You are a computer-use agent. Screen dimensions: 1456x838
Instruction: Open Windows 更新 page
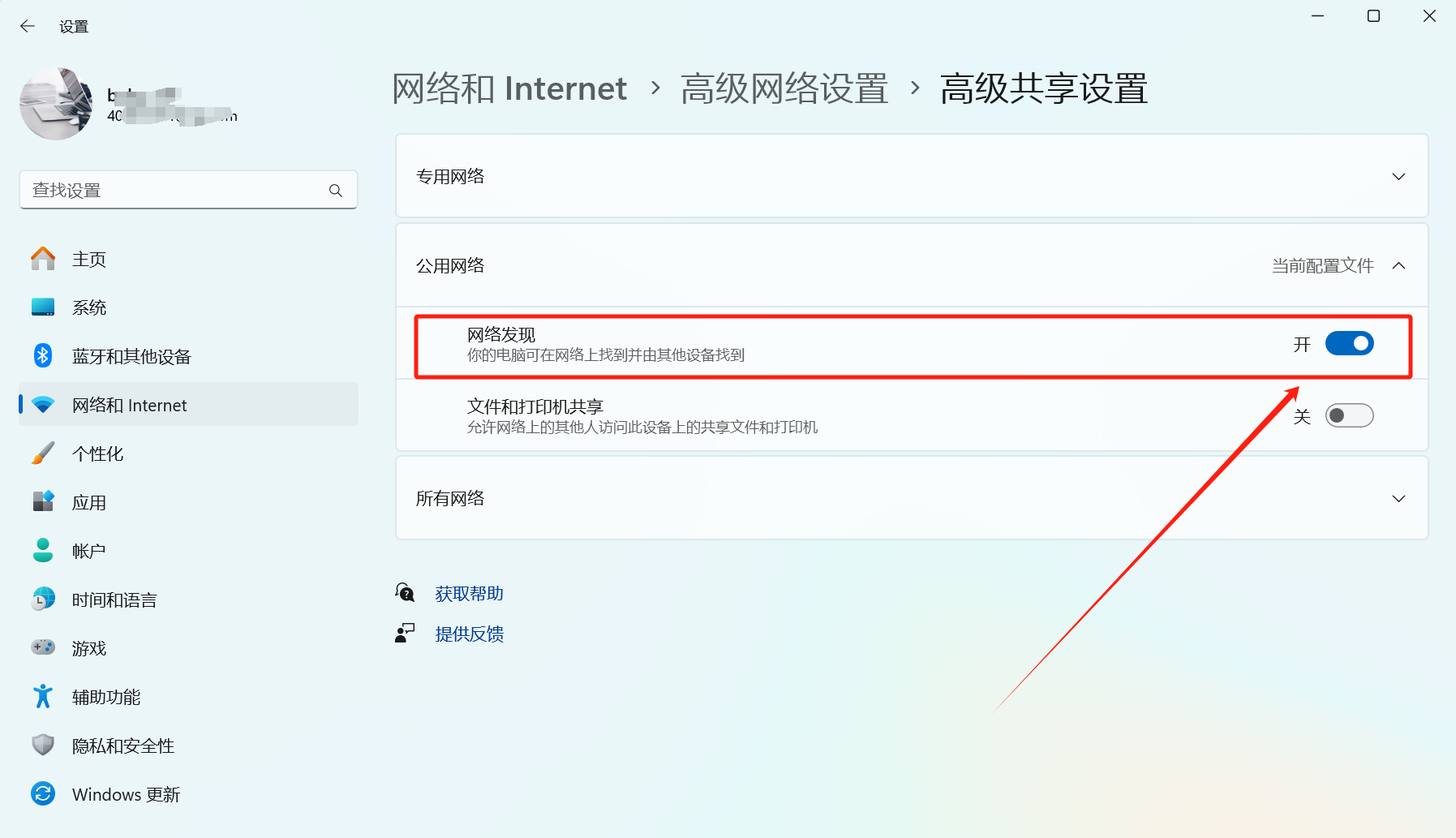(189, 794)
